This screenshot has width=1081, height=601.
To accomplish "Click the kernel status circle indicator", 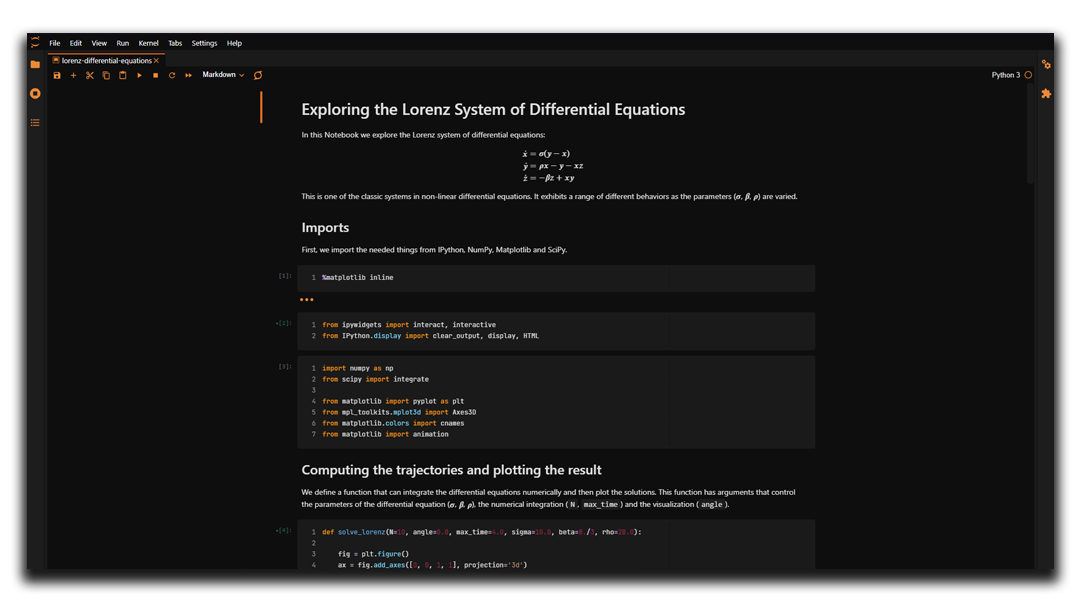I will 1028,75.
